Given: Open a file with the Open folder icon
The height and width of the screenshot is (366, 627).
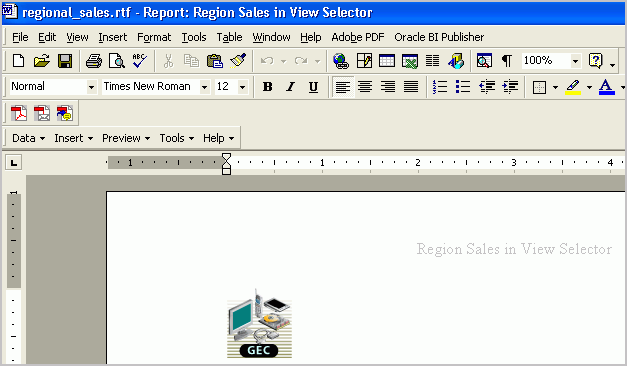Looking at the screenshot, I should (x=42, y=61).
